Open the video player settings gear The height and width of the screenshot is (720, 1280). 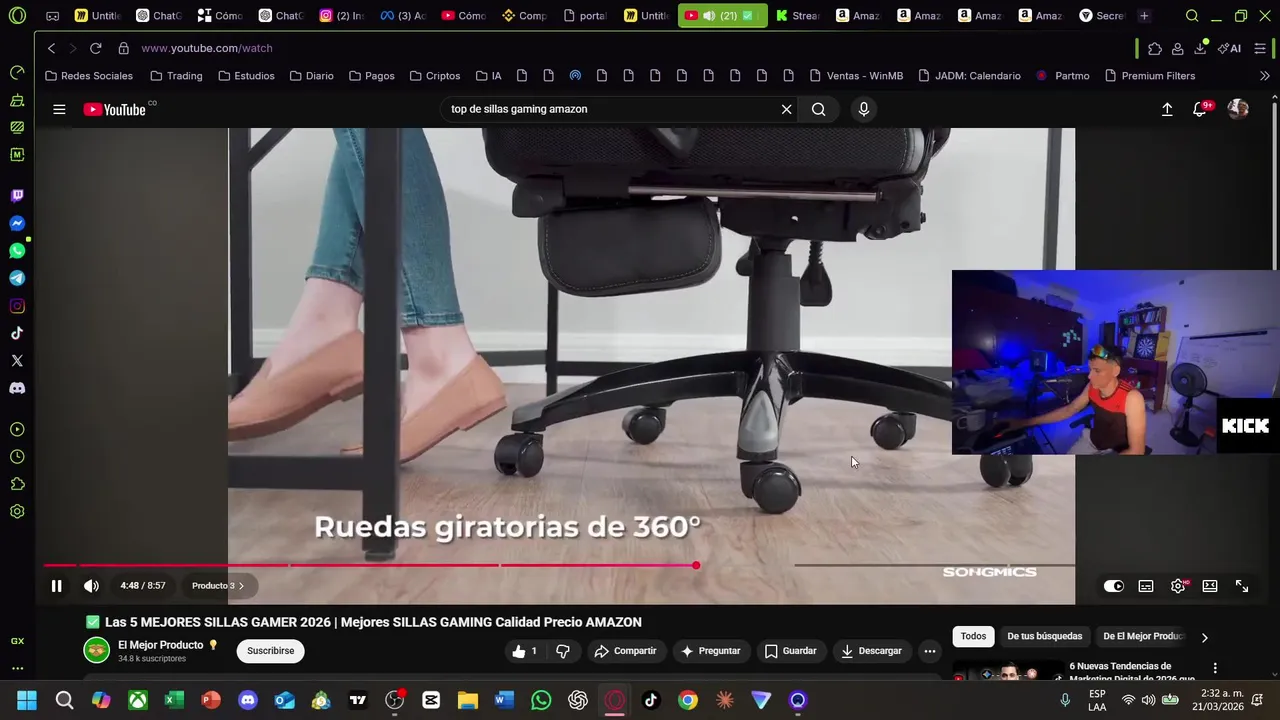(1178, 586)
